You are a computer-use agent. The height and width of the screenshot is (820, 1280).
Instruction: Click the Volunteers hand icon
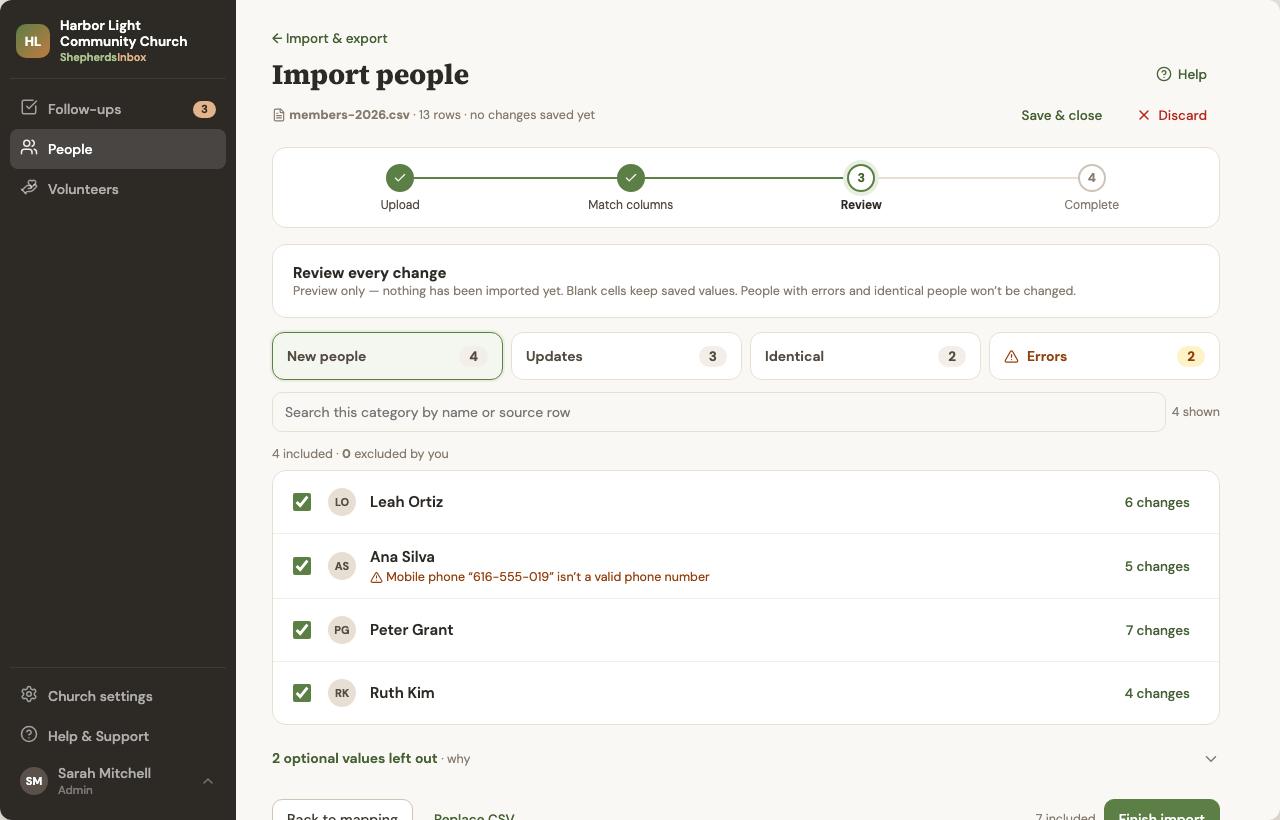tap(29, 188)
